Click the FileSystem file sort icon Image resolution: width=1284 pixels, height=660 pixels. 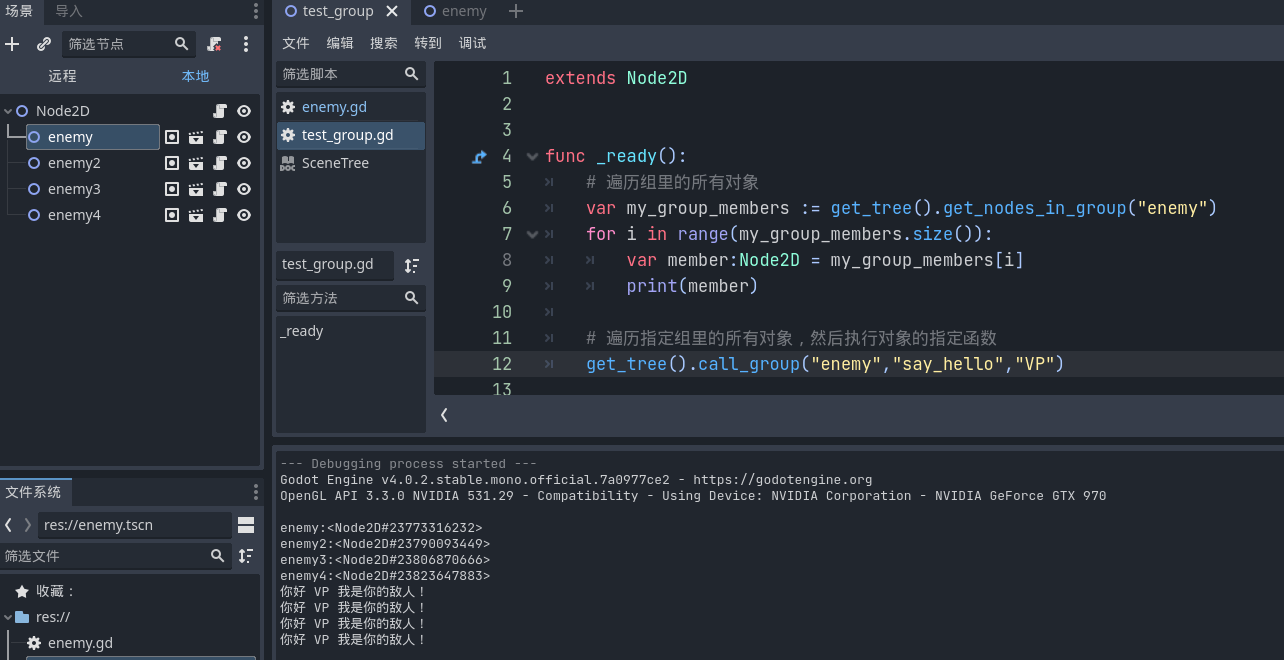pyautogui.click(x=246, y=556)
